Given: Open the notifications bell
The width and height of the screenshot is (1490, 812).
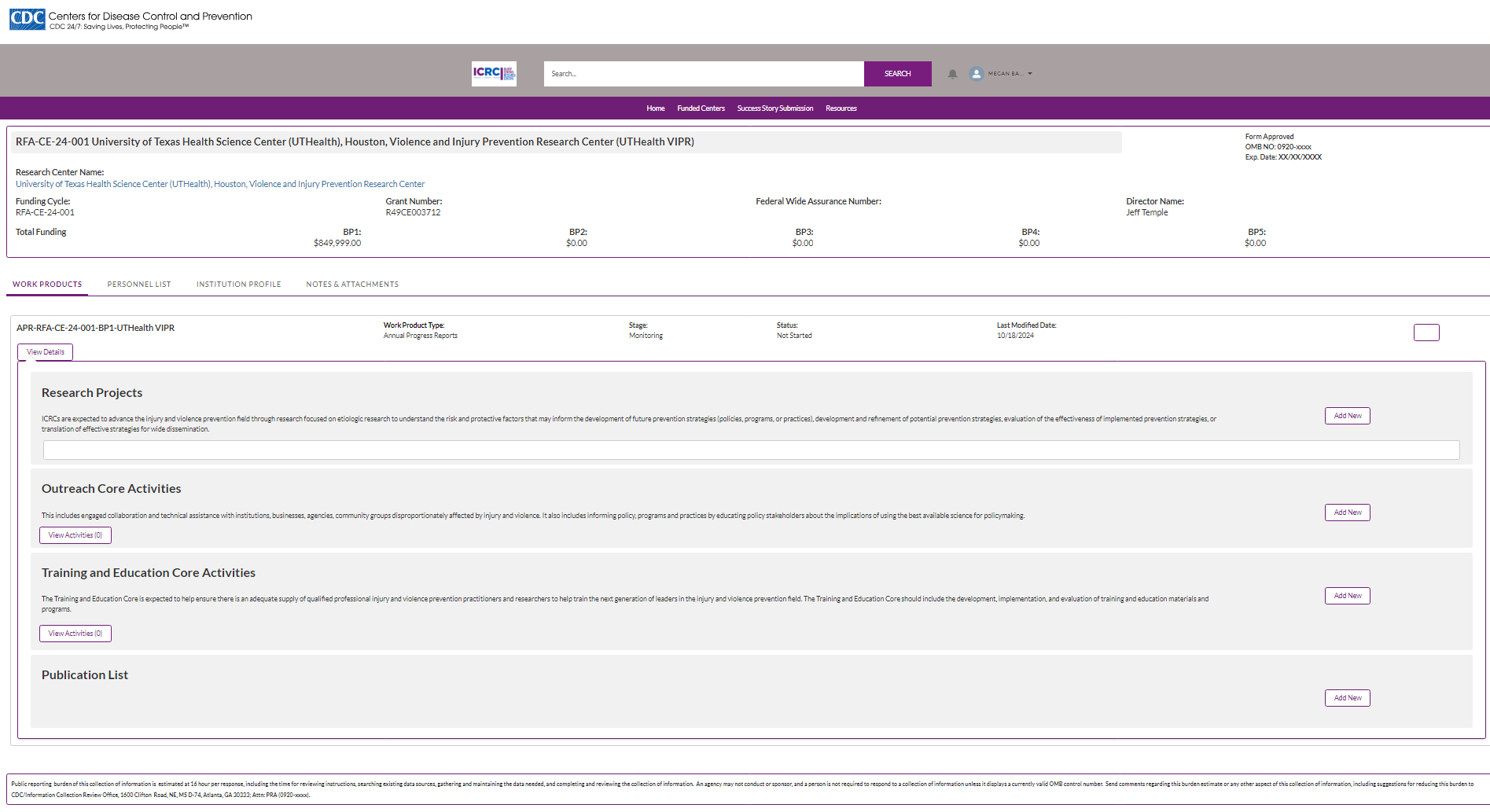Looking at the screenshot, I should click(952, 74).
